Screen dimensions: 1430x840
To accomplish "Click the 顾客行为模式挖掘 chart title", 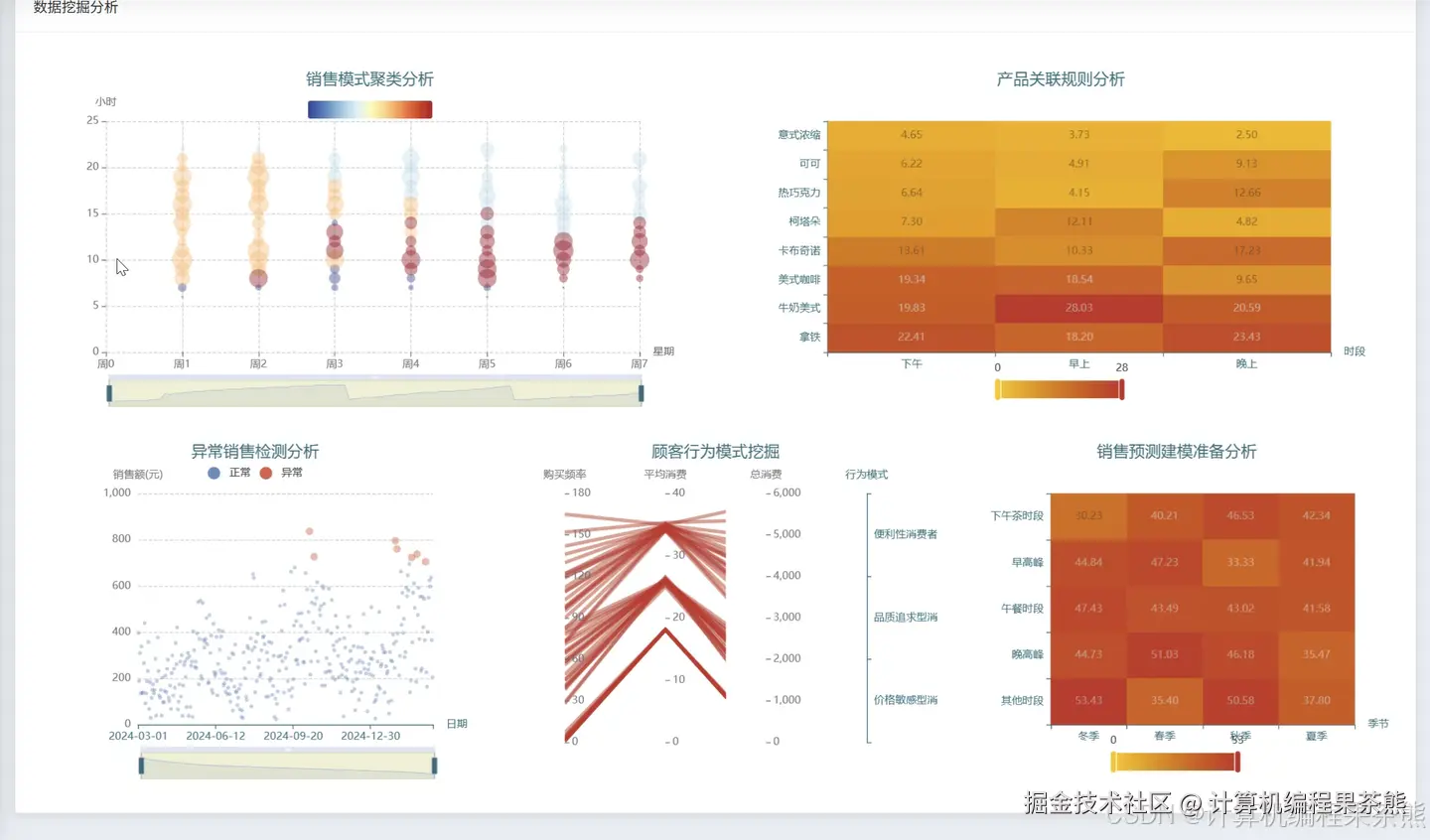I will coord(715,452).
